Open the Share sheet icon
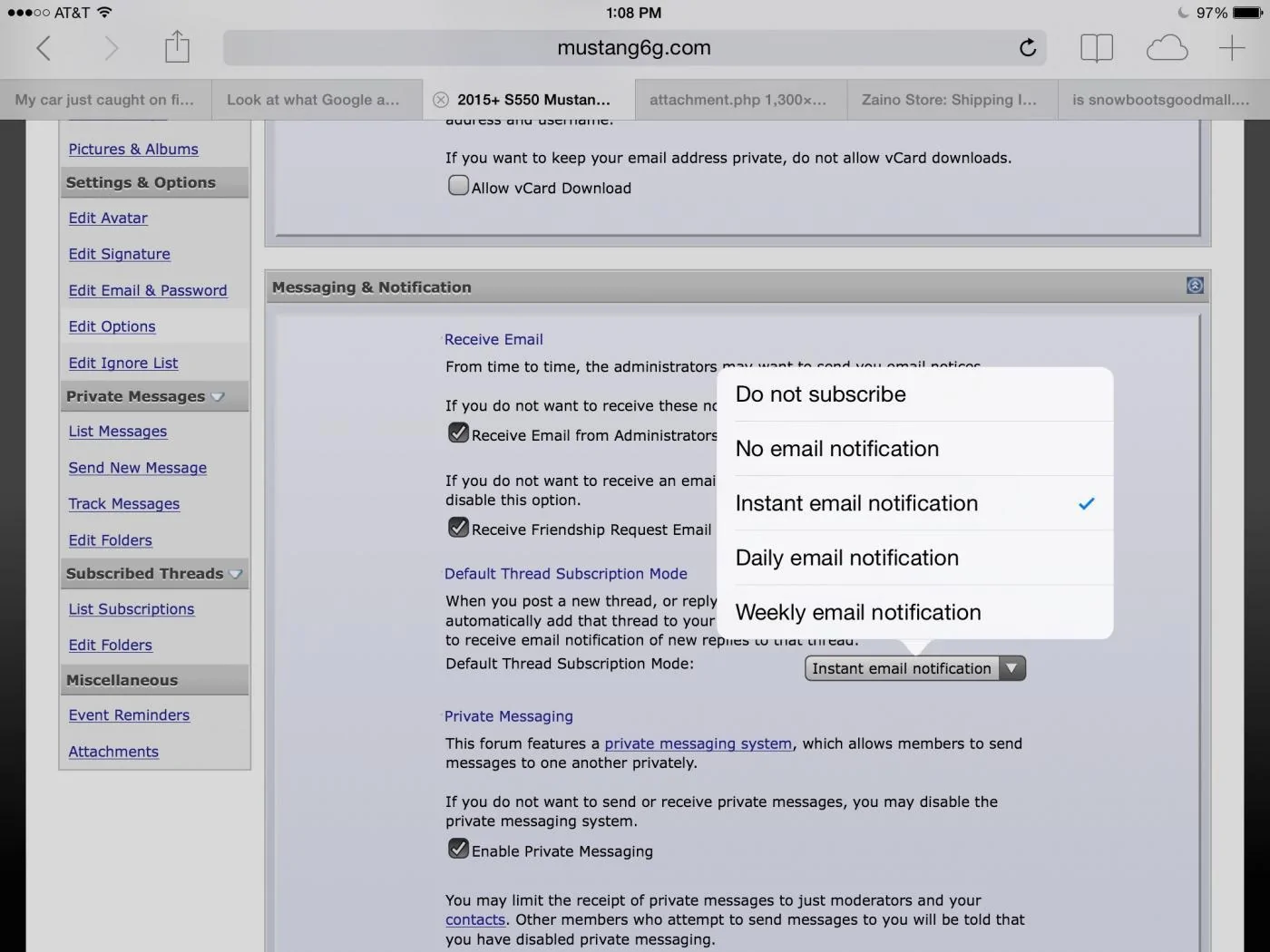This screenshot has height=952, width=1270. point(177,46)
